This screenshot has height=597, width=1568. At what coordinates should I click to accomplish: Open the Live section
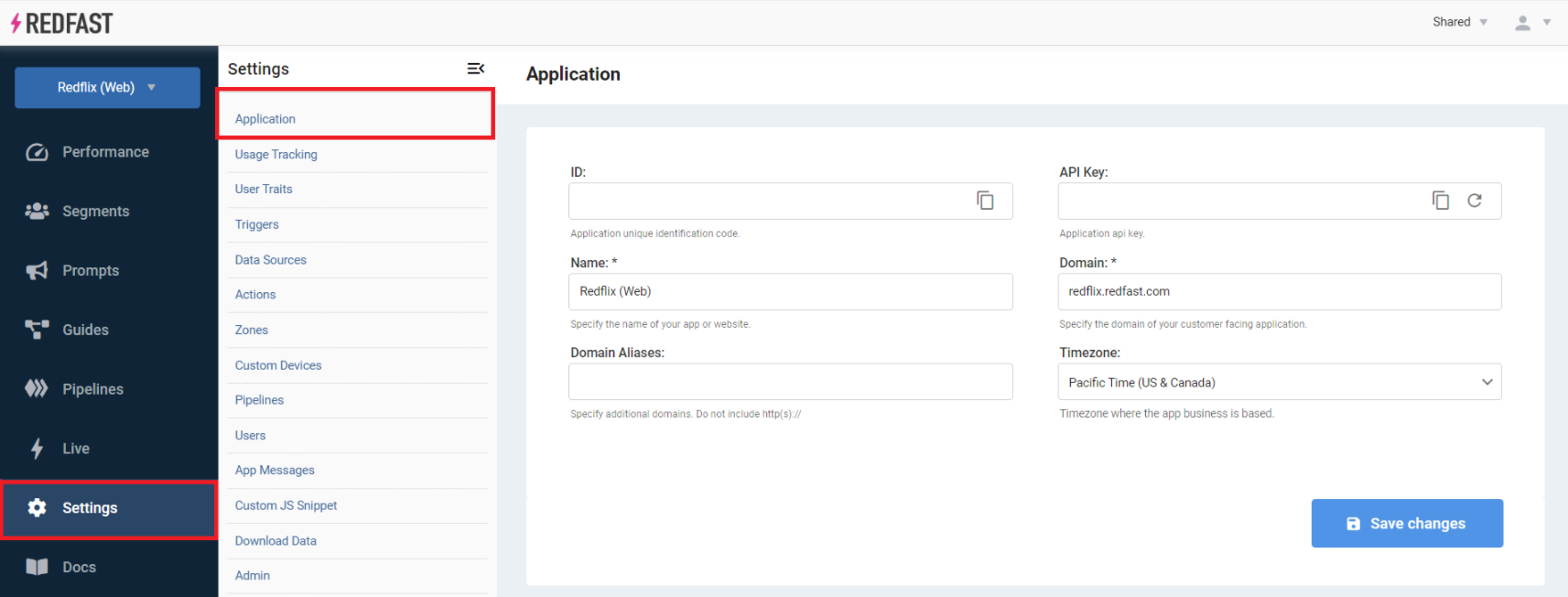[76, 449]
